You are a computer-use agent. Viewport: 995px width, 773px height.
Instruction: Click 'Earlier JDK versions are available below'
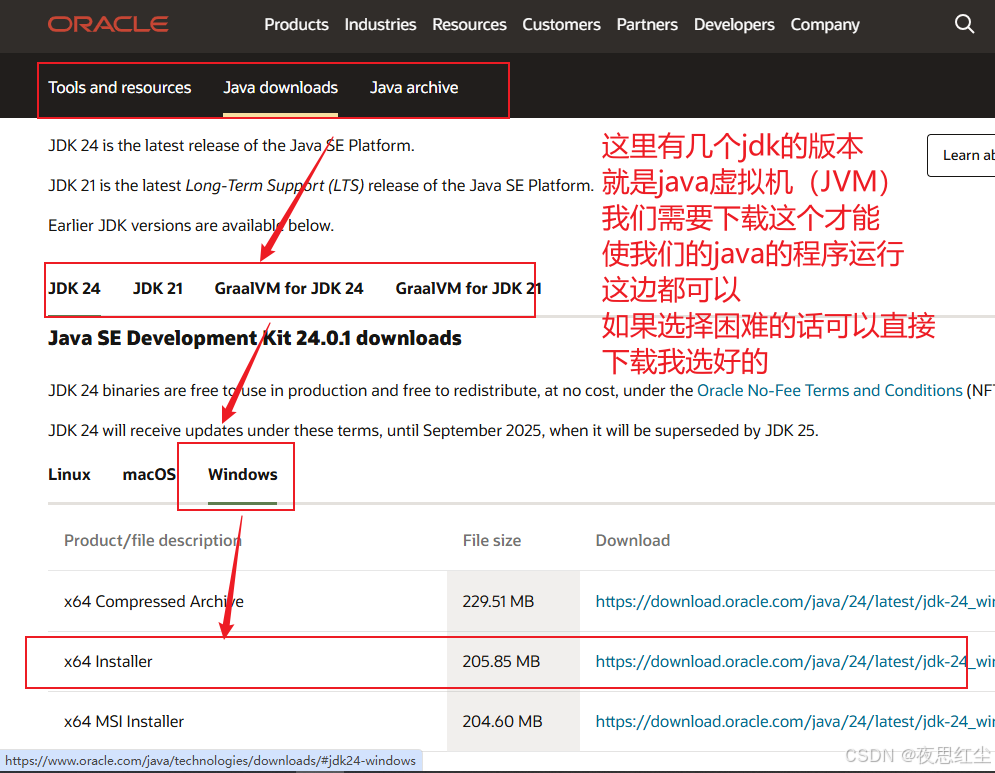pos(191,226)
